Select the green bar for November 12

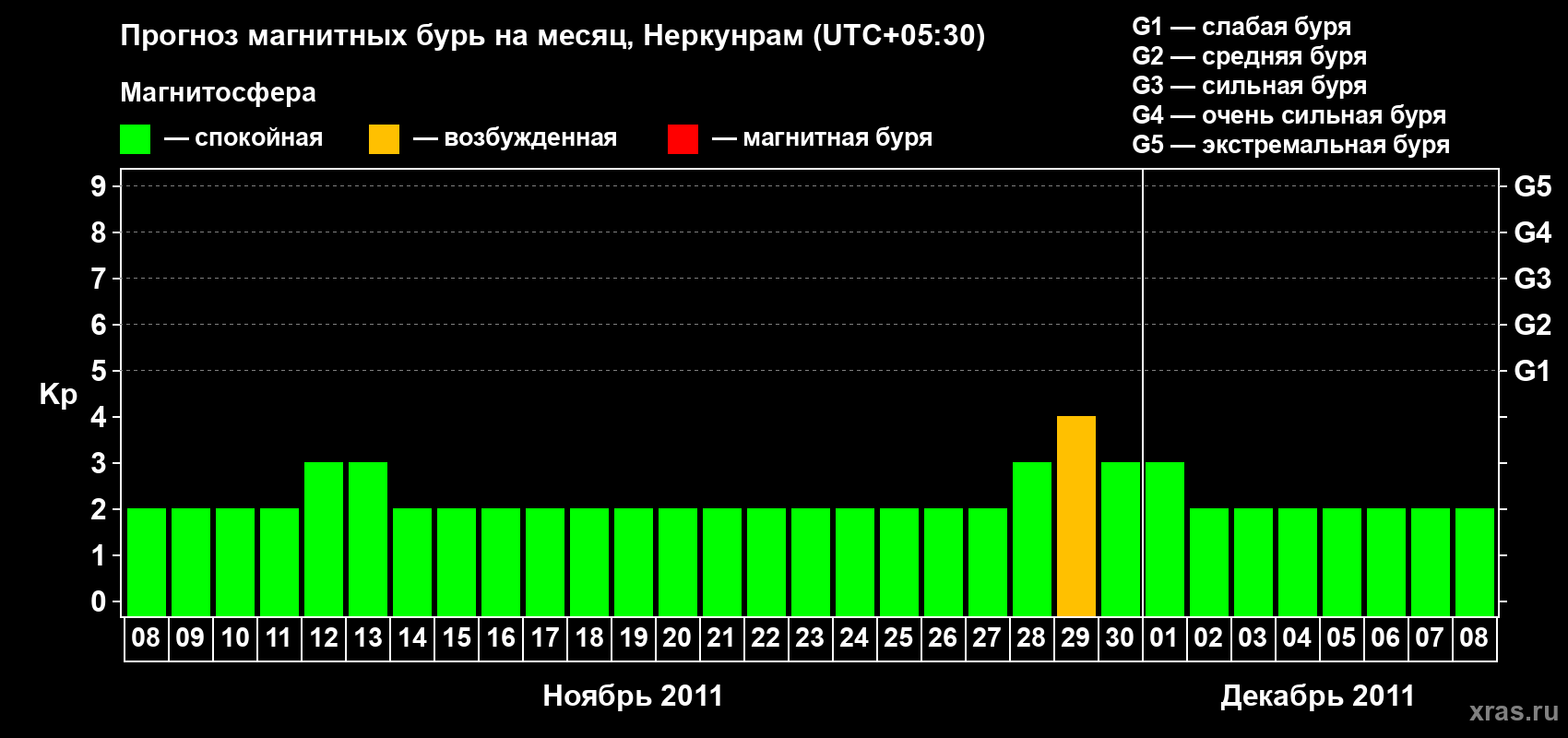tap(324, 539)
